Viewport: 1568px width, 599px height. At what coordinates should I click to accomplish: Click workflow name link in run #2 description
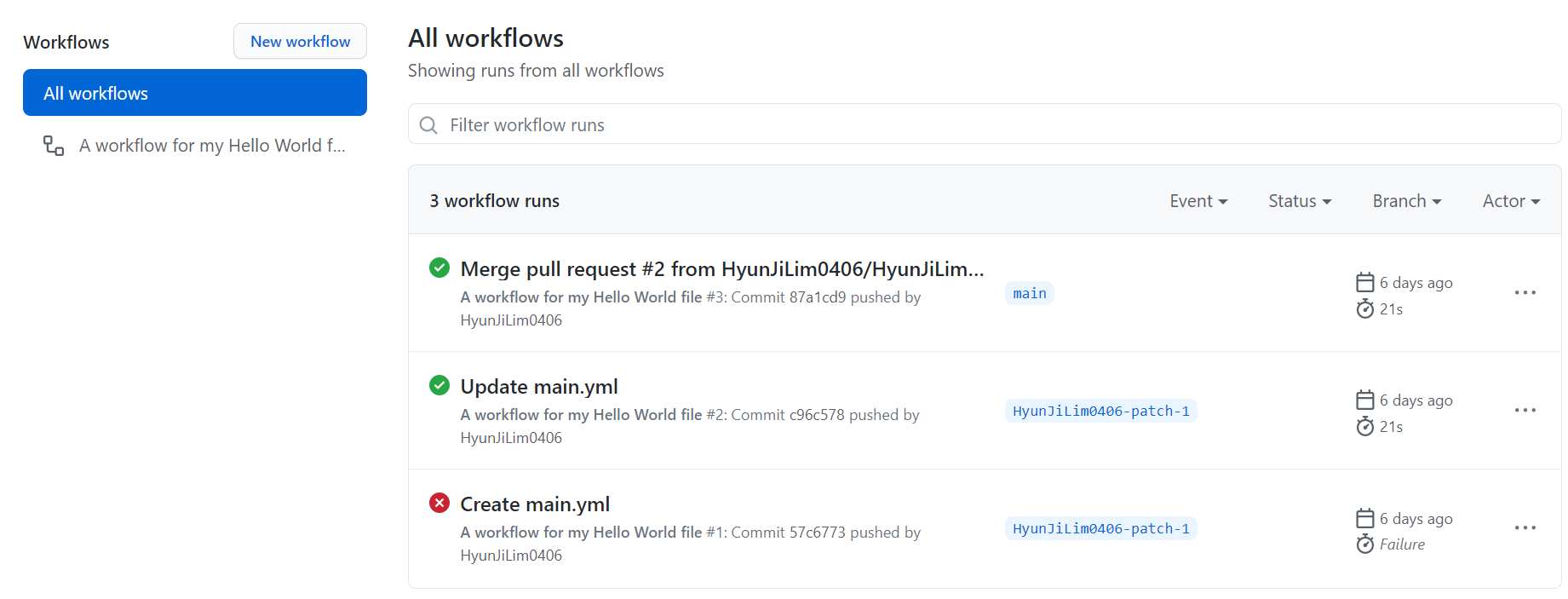point(581,415)
